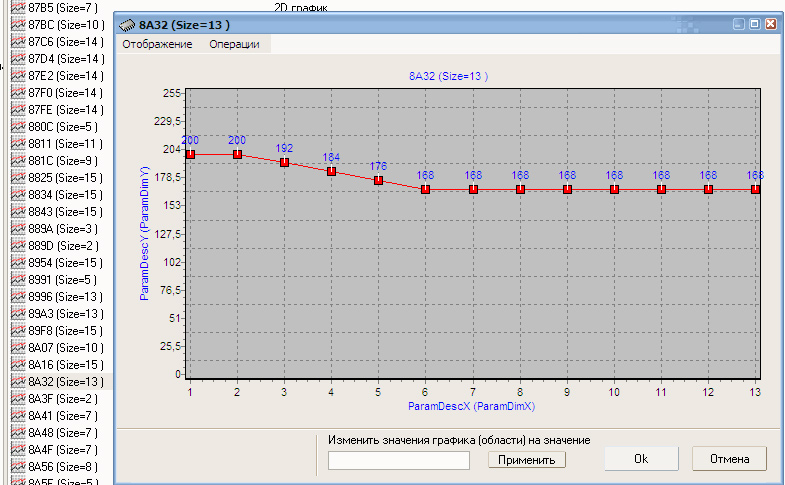Click the graph icon next to 8A56
This screenshot has width=785, height=485.
pyautogui.click(x=17, y=467)
